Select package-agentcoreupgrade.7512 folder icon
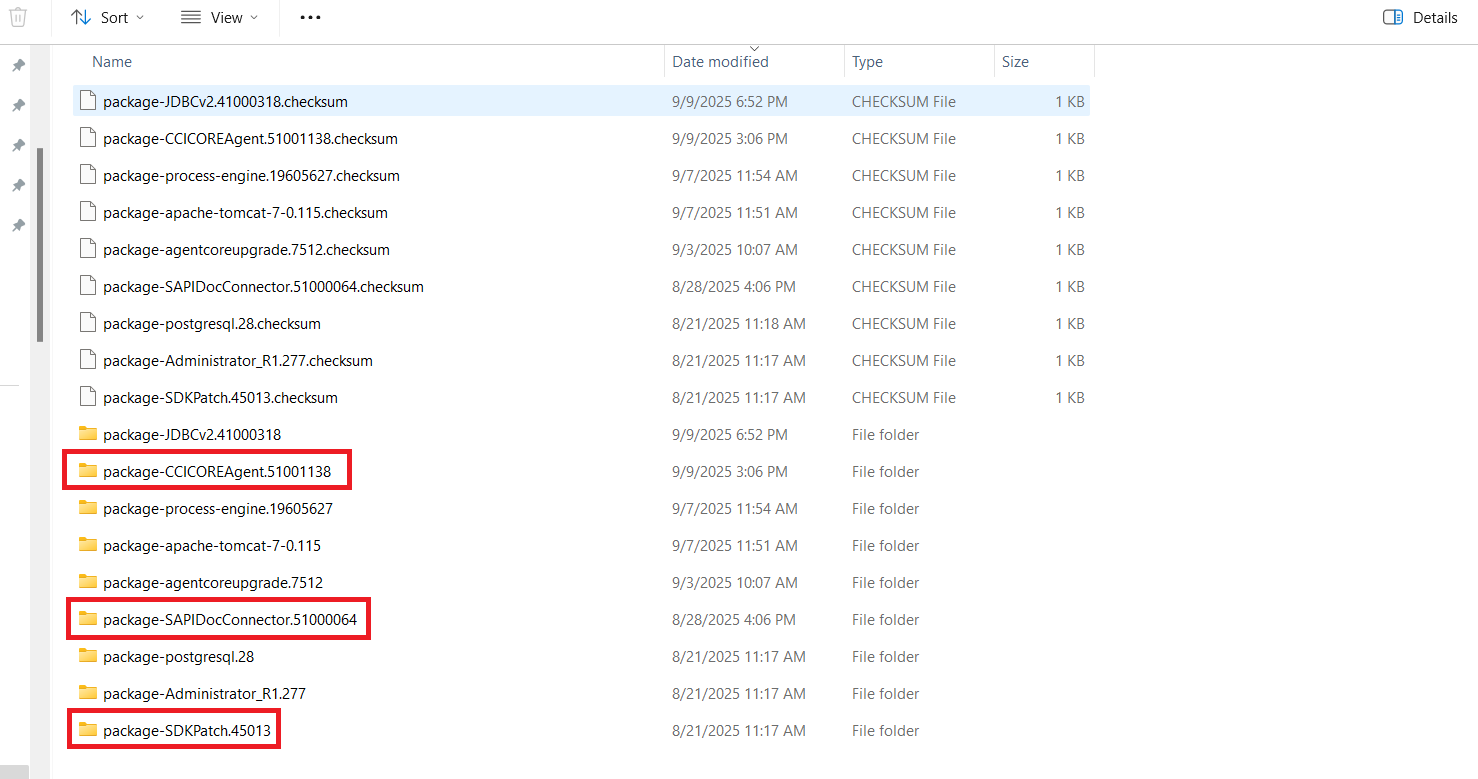 (x=88, y=582)
